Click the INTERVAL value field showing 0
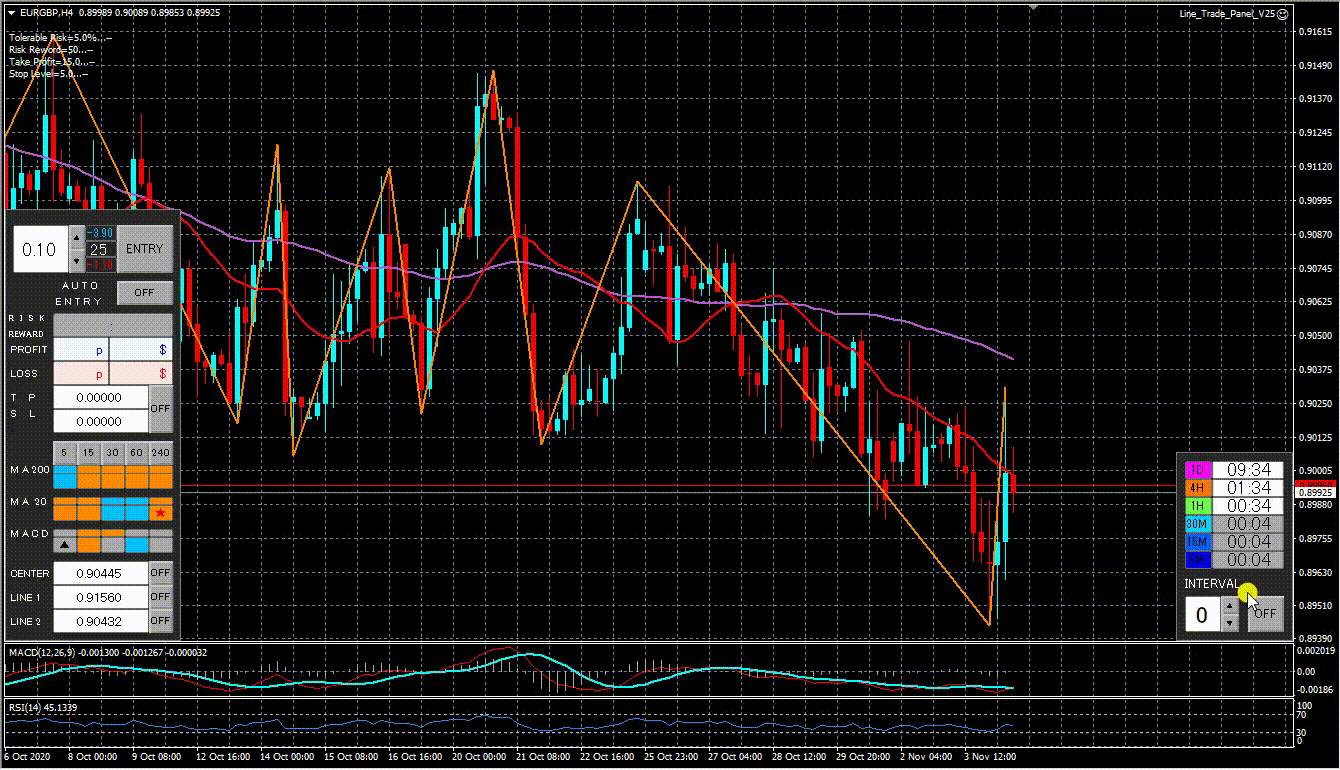The height and width of the screenshot is (770, 1340). [1203, 614]
